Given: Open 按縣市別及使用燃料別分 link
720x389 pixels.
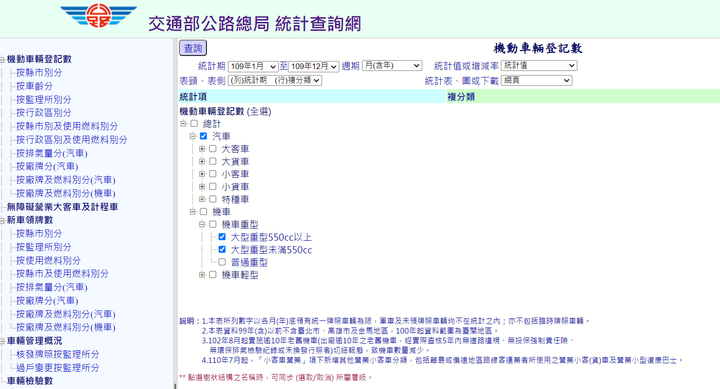Looking at the screenshot, I should point(67,126).
